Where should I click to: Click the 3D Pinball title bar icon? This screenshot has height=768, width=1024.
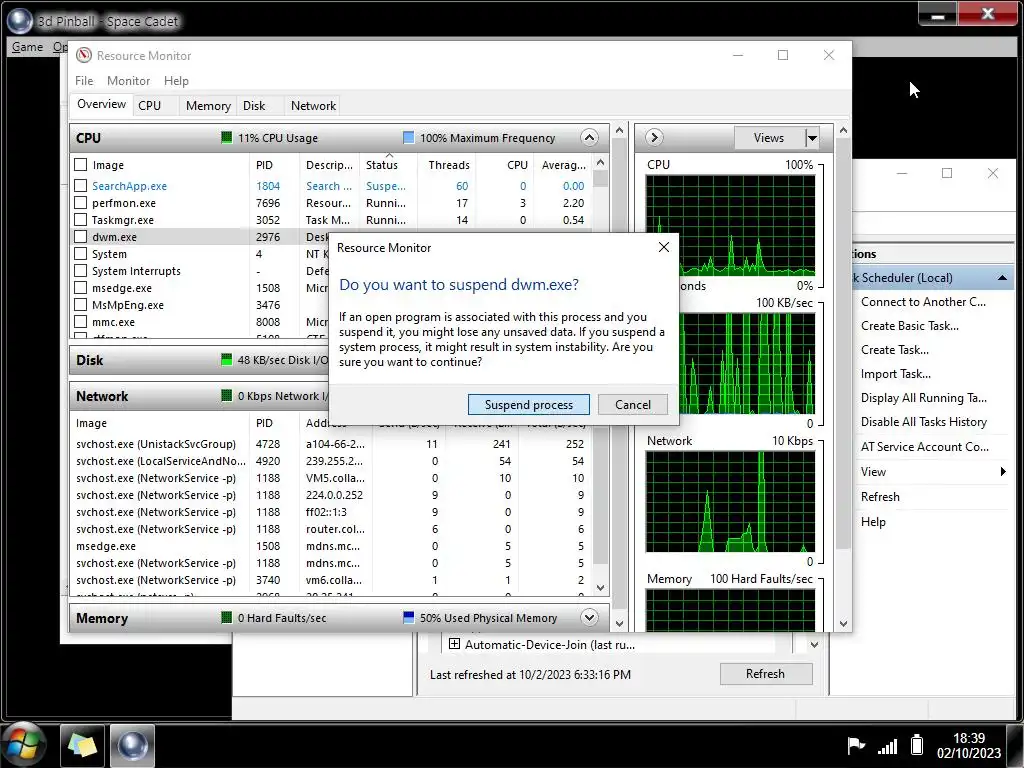pyautogui.click(x=20, y=21)
